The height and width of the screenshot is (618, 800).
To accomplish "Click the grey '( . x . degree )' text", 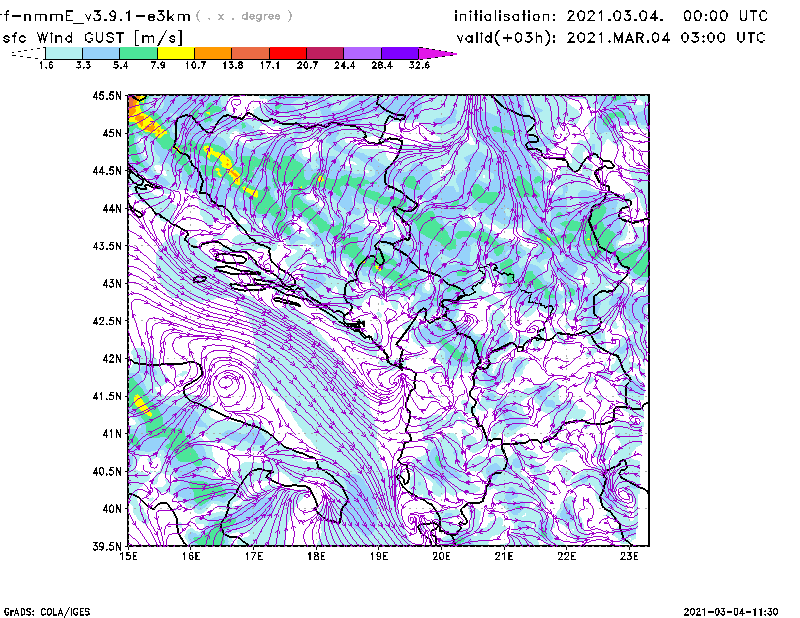I will tap(244, 16).
